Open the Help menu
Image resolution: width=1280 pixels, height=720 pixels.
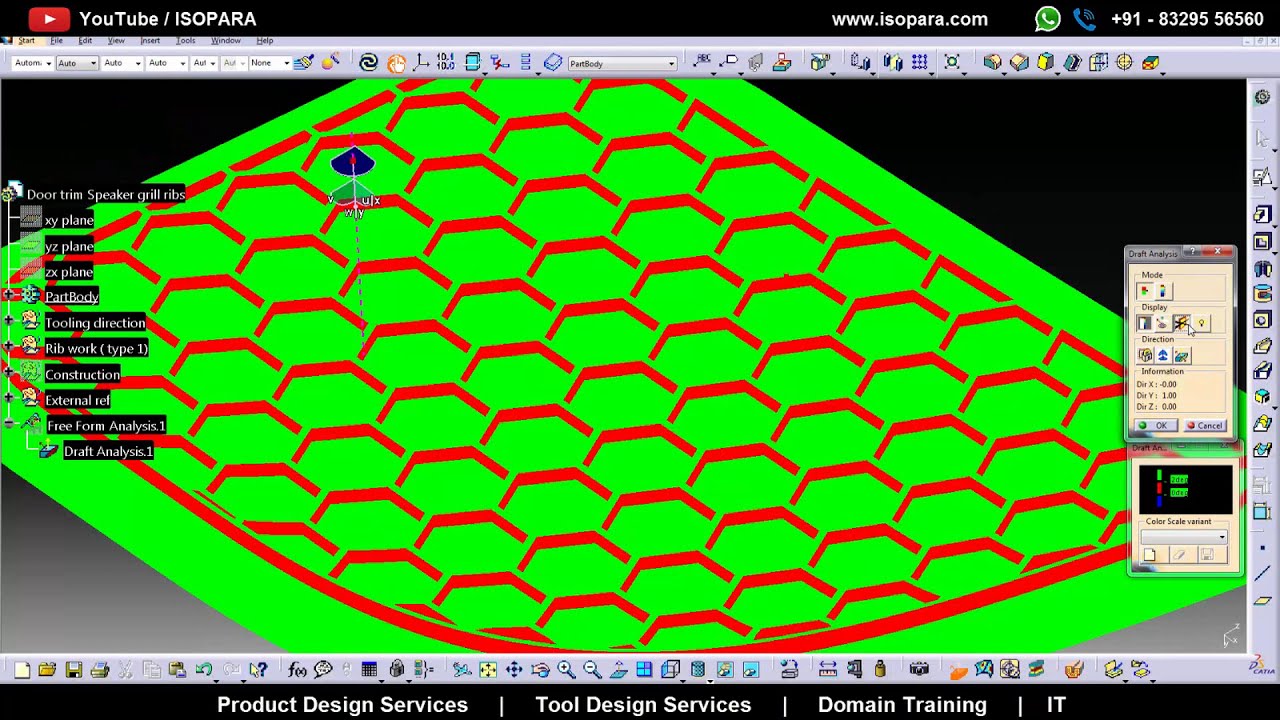(x=265, y=41)
